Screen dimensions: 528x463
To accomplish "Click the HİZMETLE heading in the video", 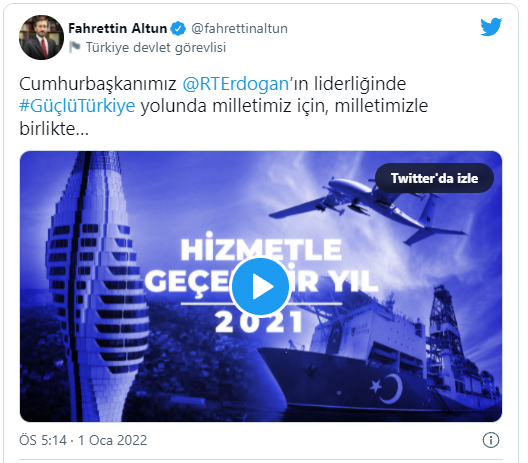I will tap(261, 249).
